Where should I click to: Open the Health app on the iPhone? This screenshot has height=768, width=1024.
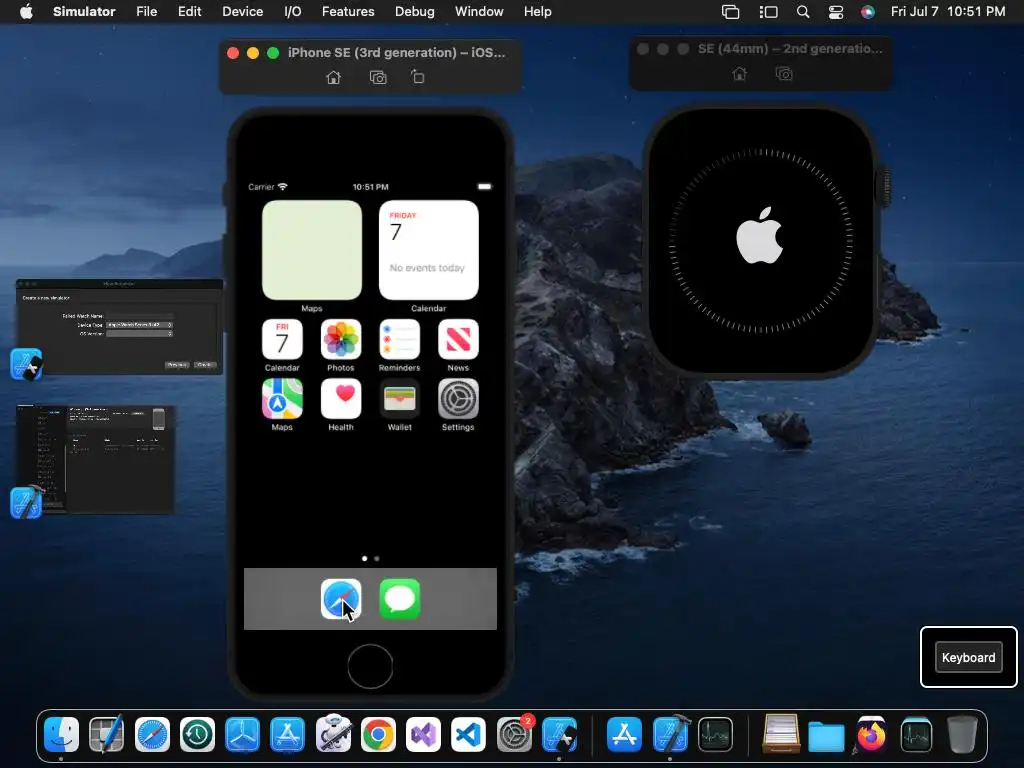tap(341, 399)
